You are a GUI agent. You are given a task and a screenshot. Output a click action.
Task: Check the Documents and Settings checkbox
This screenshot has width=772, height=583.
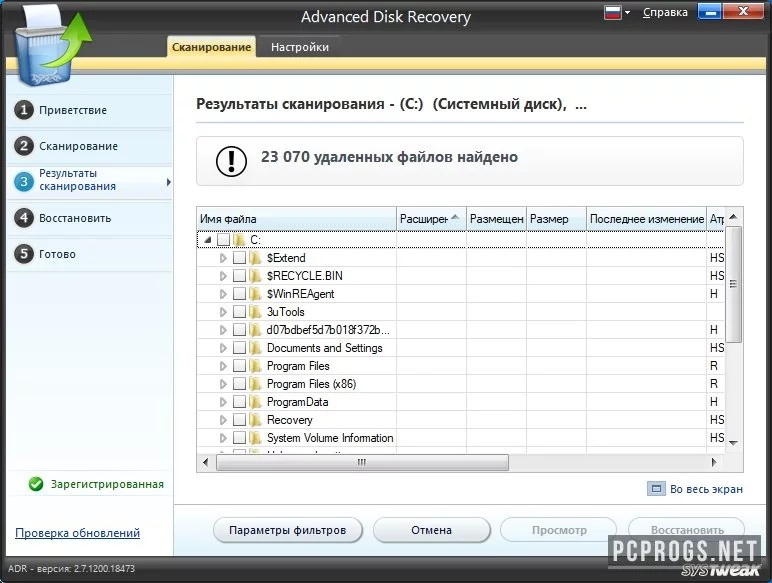(x=239, y=348)
